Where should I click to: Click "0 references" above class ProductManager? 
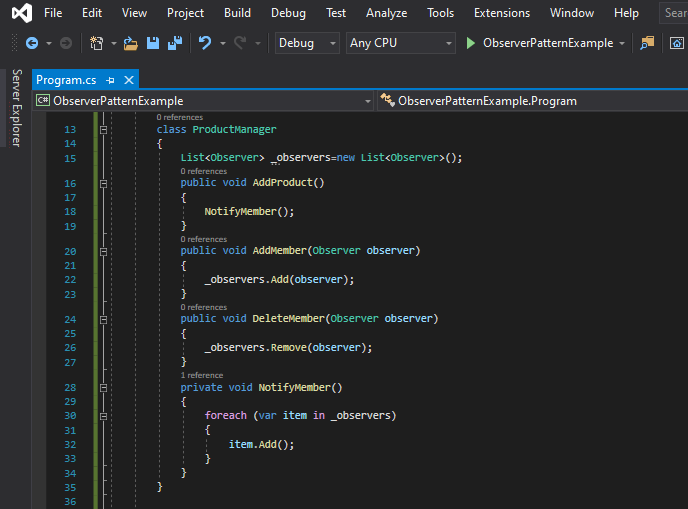point(179,117)
